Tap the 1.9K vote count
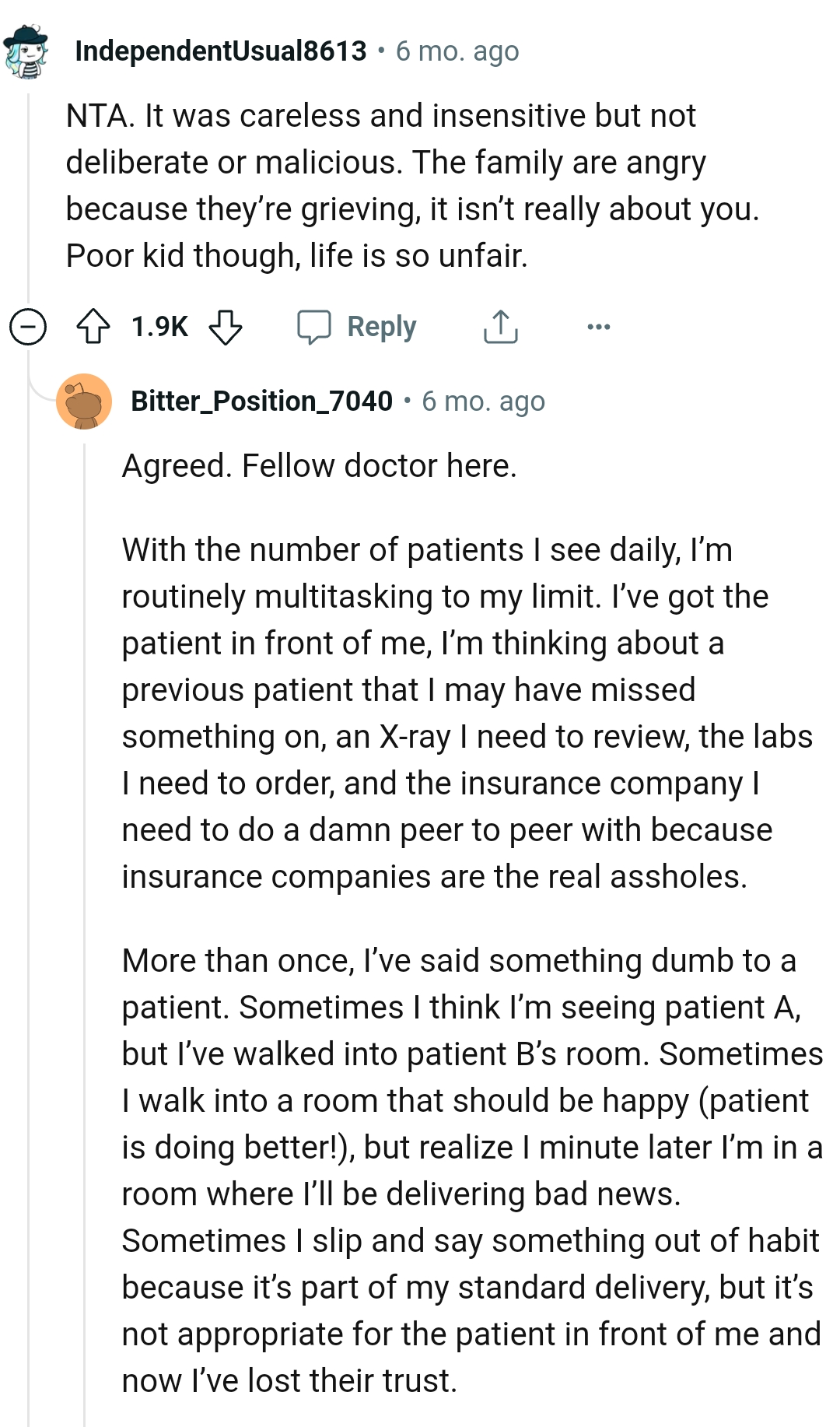Viewport: 840px width, 1427px height. [159, 327]
